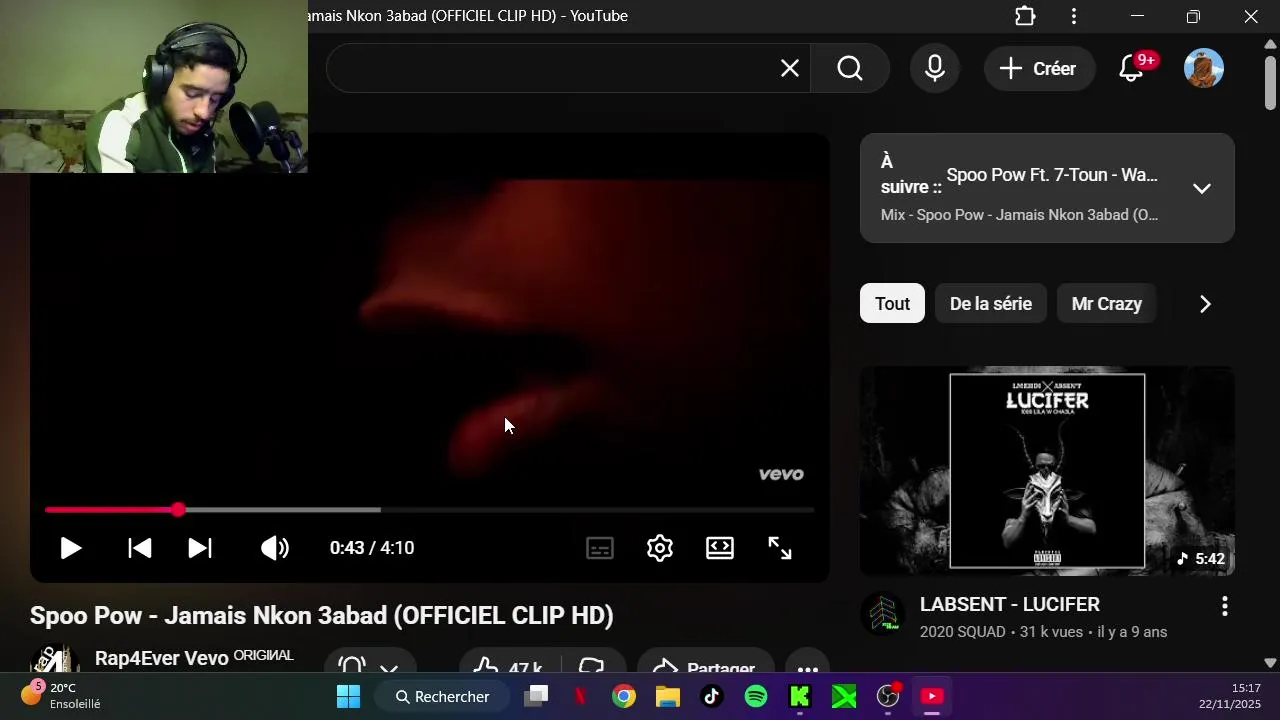This screenshot has width=1280, height=720.
Task: Switch to theater mode view
Action: [720, 548]
